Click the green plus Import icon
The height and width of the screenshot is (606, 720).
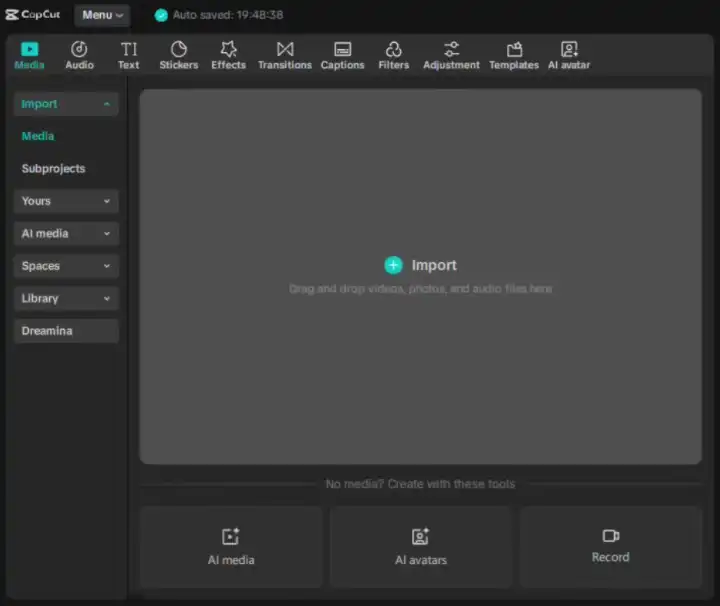(393, 265)
